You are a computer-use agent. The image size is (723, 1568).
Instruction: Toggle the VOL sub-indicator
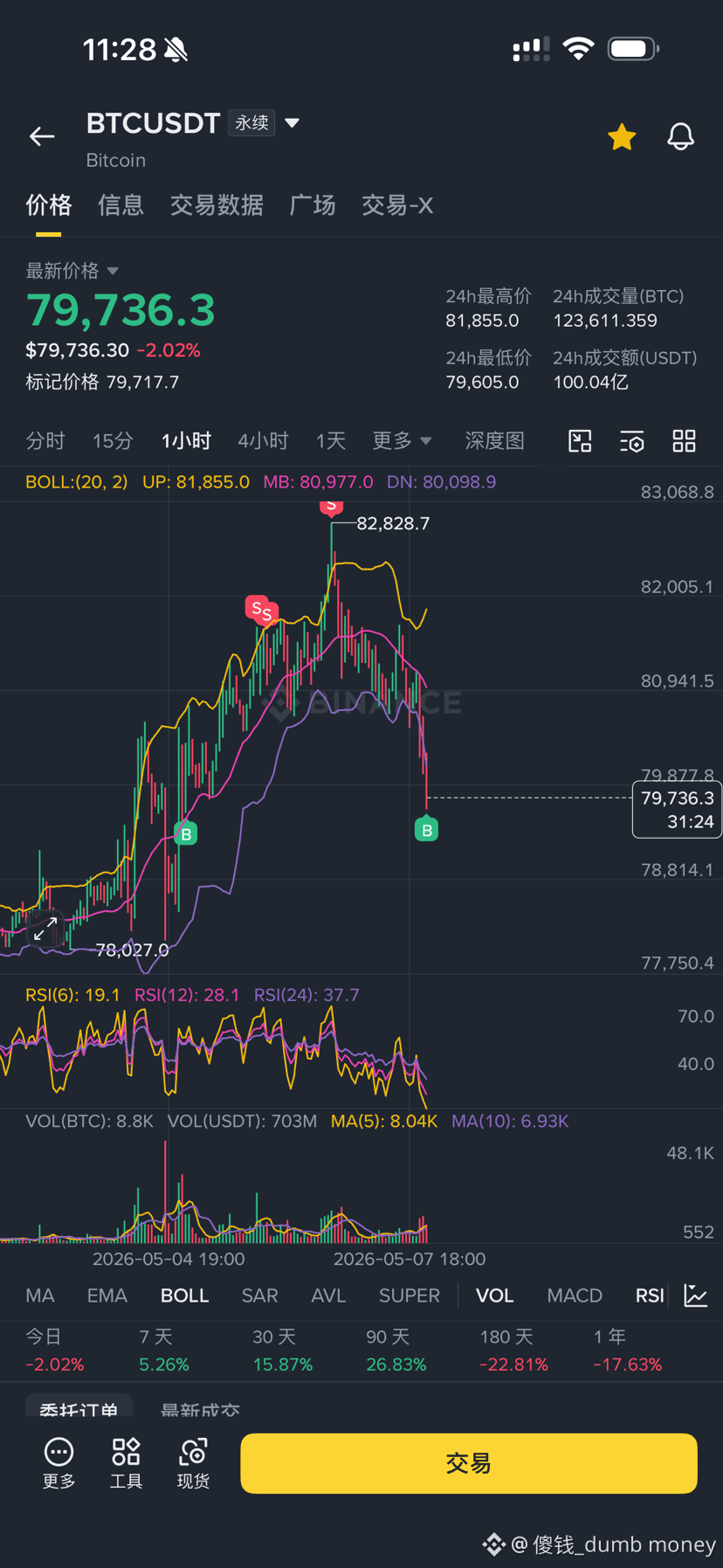494,1295
